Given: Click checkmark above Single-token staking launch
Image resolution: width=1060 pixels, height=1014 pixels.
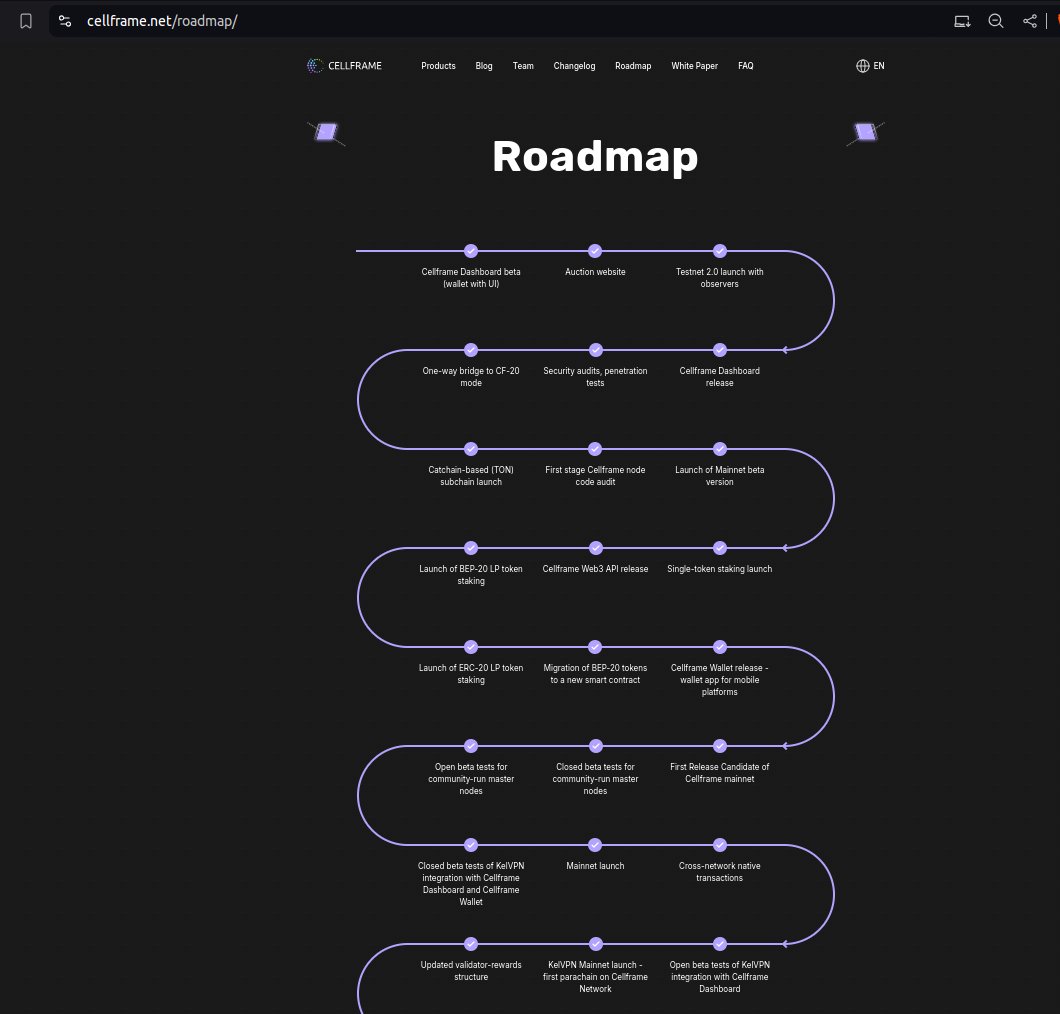Looking at the screenshot, I should click(720, 548).
